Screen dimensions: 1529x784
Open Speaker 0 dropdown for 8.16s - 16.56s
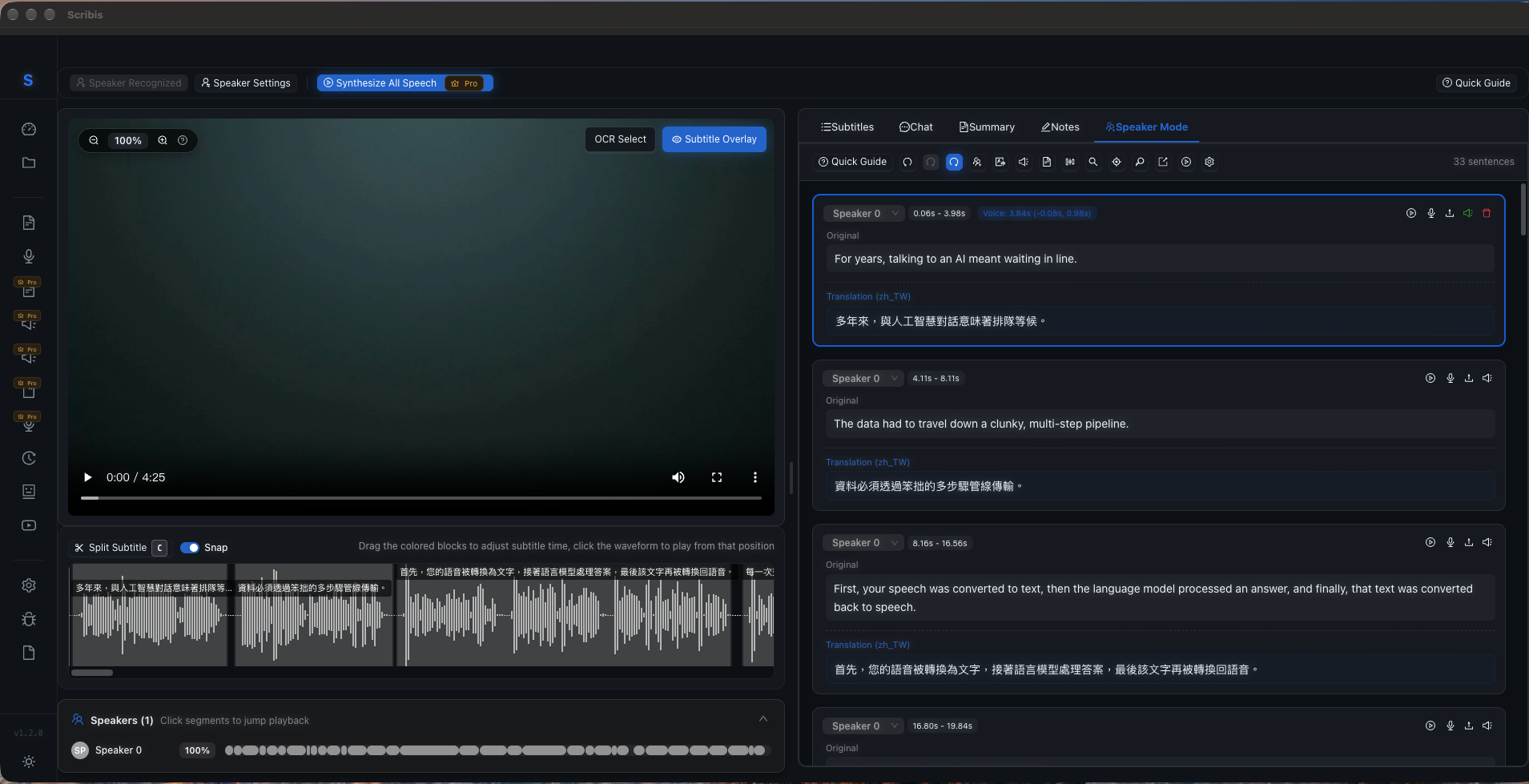[864, 543]
